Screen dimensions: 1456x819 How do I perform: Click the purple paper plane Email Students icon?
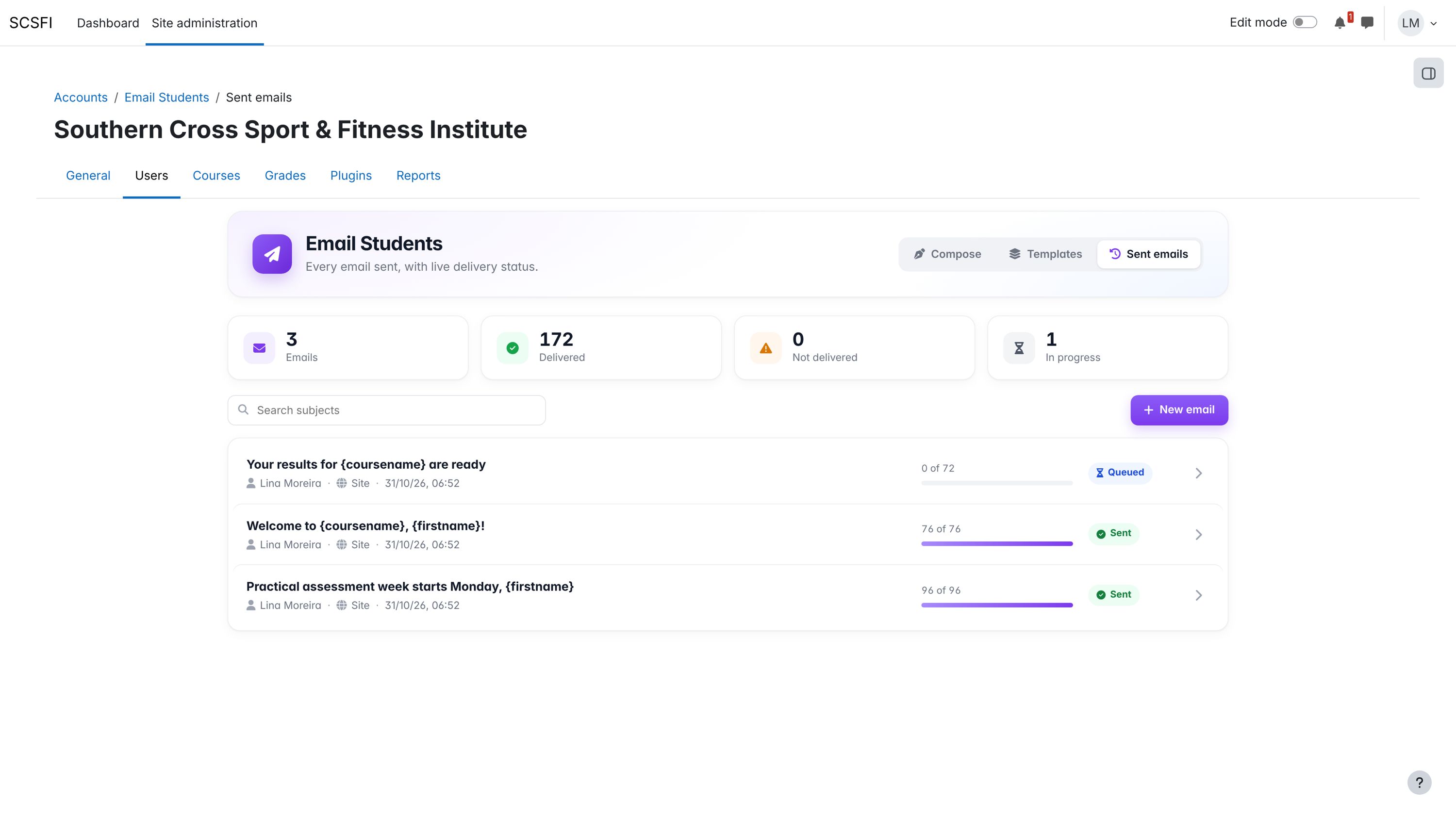272,254
